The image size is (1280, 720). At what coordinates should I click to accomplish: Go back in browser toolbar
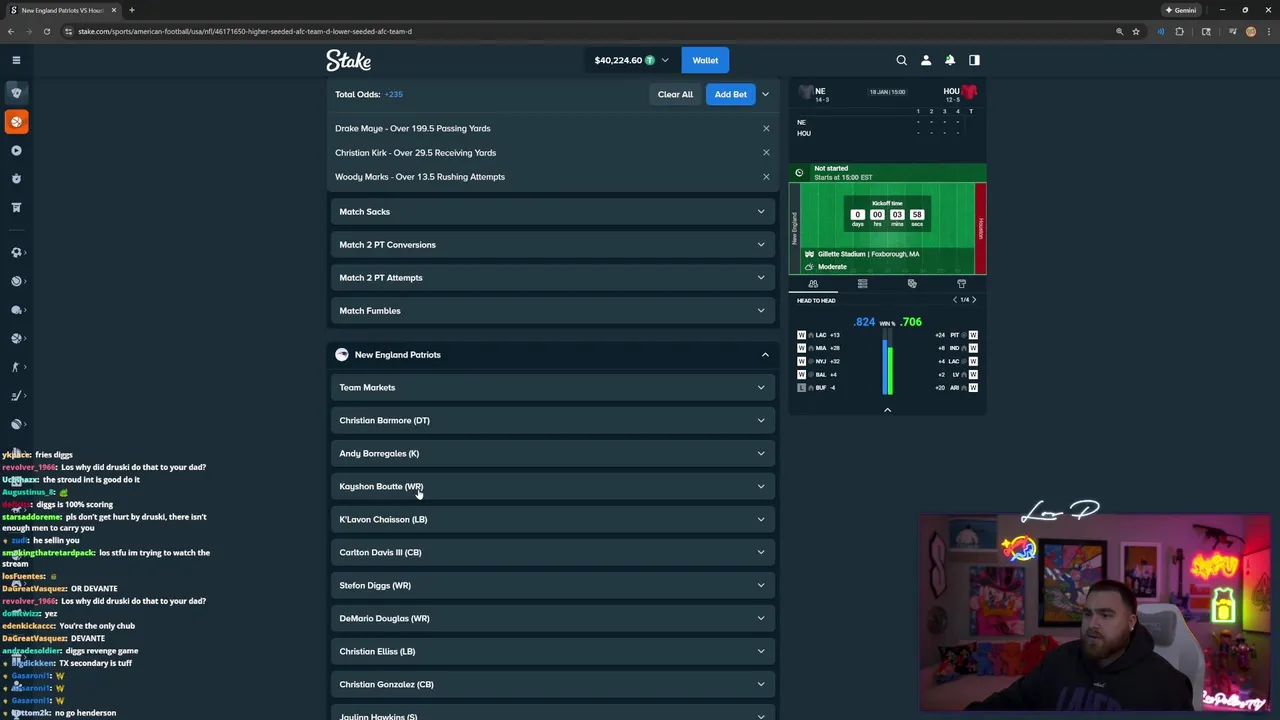(11, 31)
